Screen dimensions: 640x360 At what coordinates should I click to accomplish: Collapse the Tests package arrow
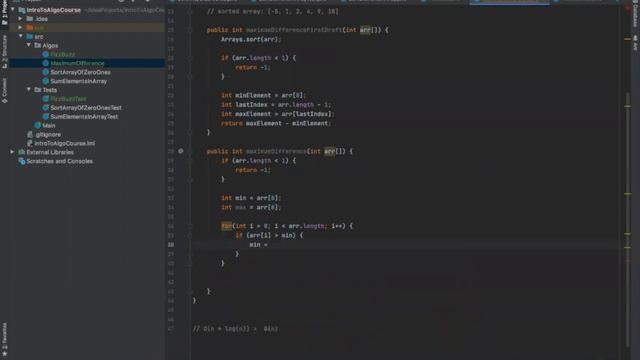point(29,90)
